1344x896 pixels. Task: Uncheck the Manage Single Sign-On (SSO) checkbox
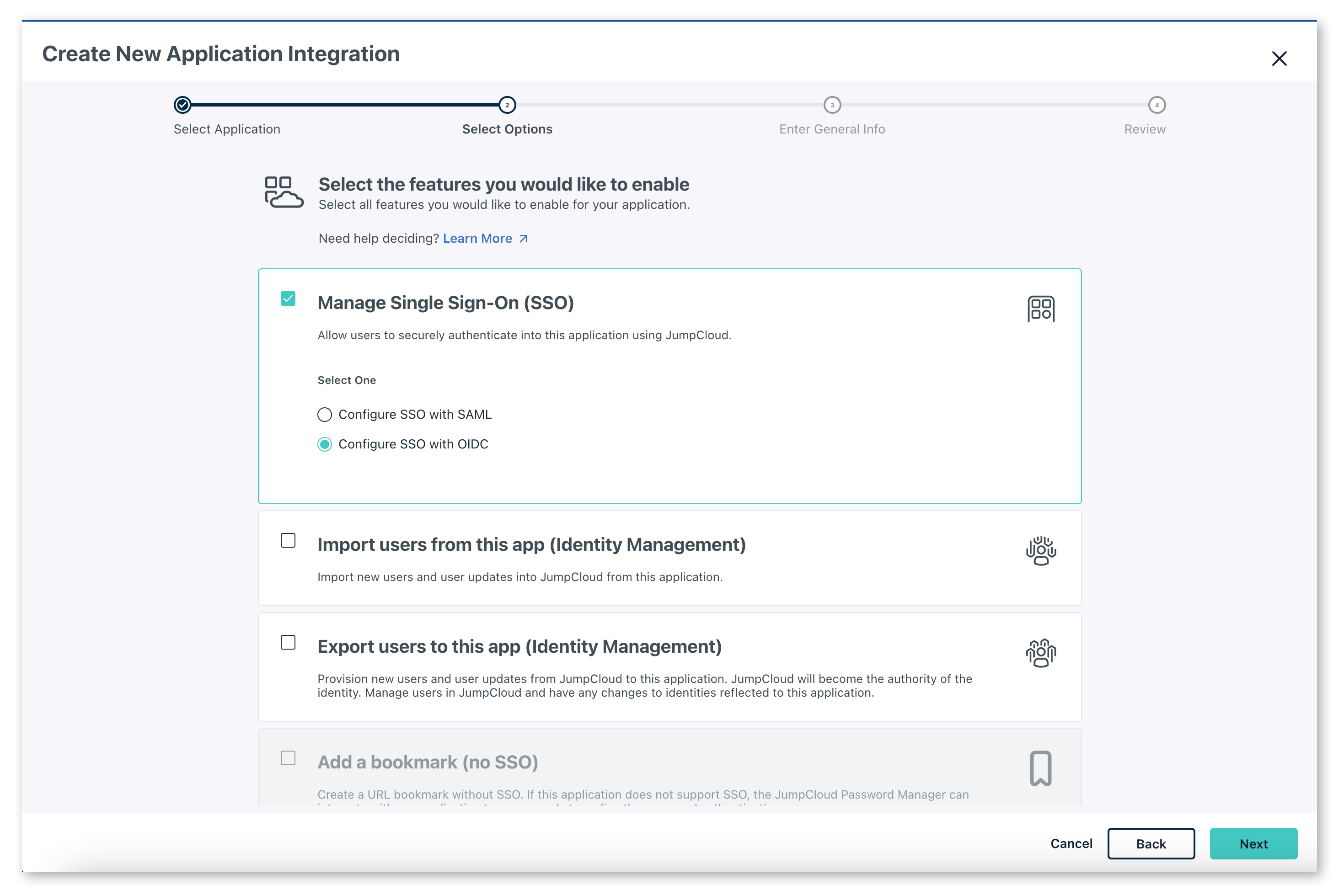click(288, 298)
